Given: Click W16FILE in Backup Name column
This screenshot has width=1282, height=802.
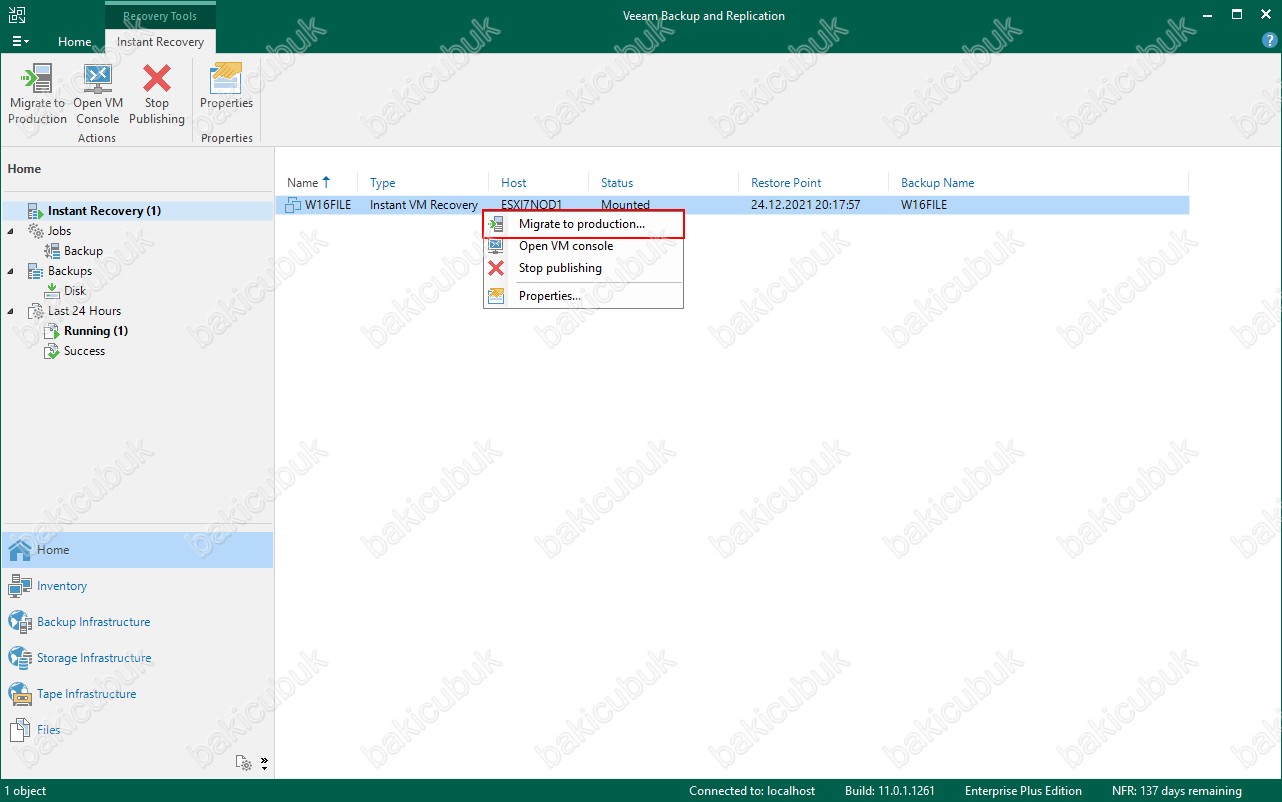Looking at the screenshot, I should tap(924, 205).
